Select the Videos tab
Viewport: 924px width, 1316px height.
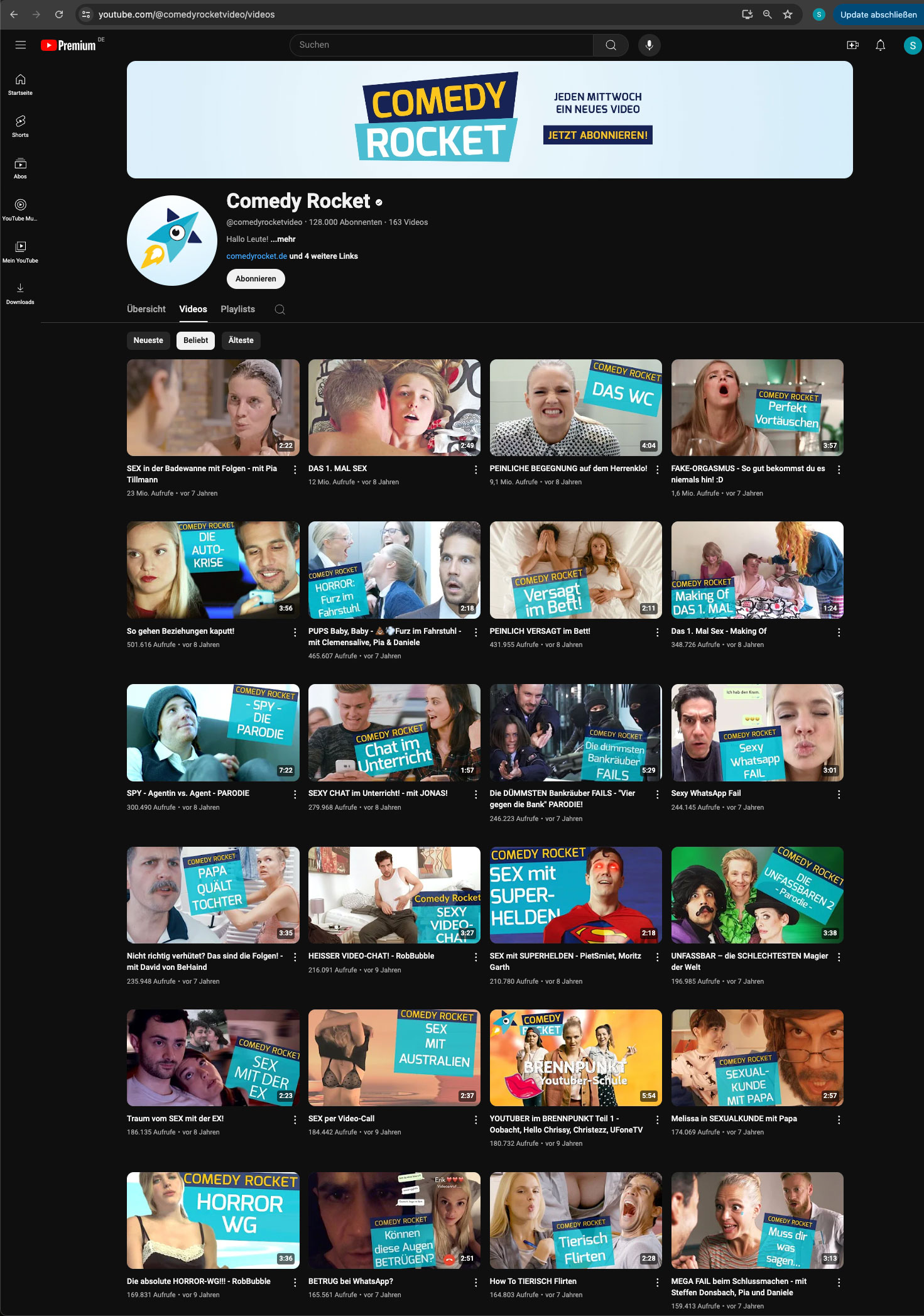(193, 309)
